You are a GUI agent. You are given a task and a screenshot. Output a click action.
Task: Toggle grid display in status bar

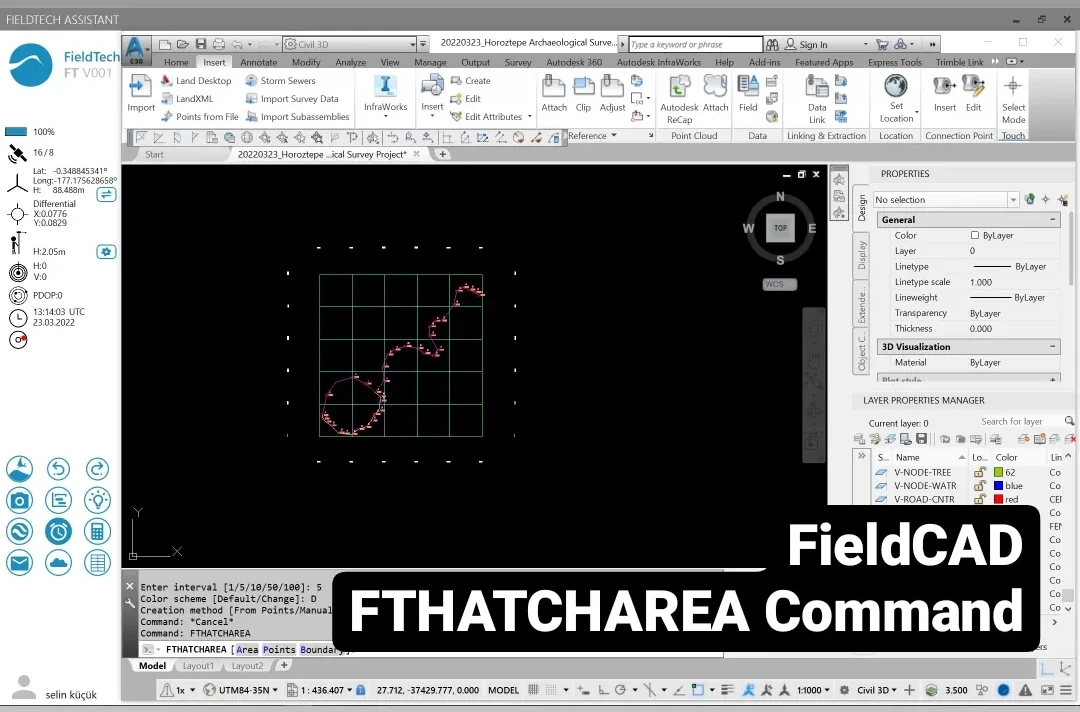coord(533,690)
